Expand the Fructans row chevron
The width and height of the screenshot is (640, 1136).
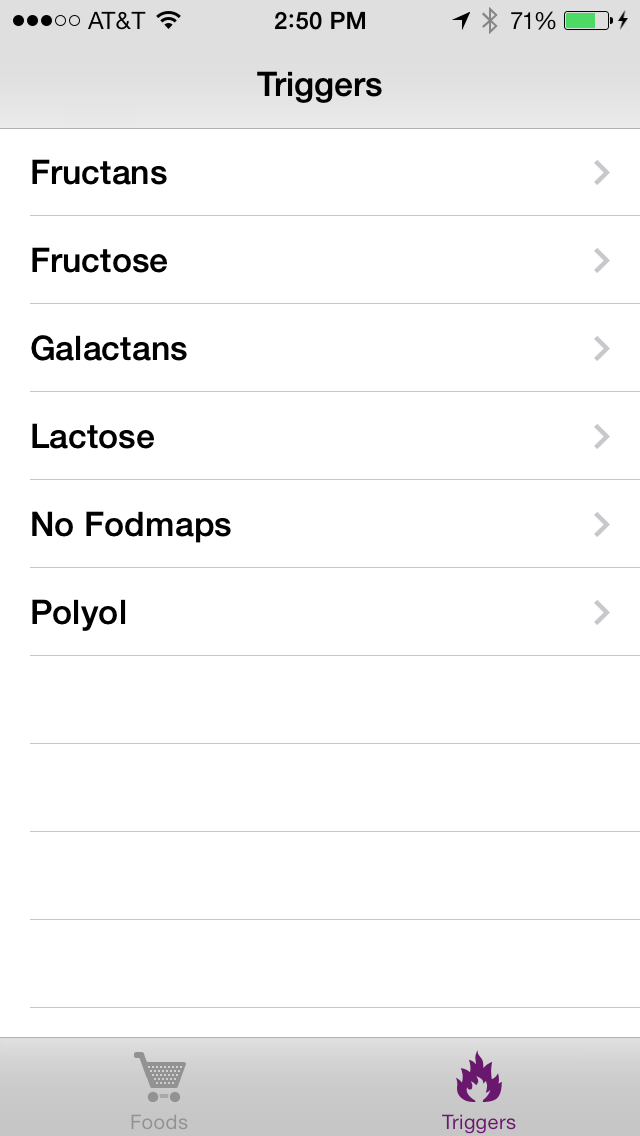601,173
